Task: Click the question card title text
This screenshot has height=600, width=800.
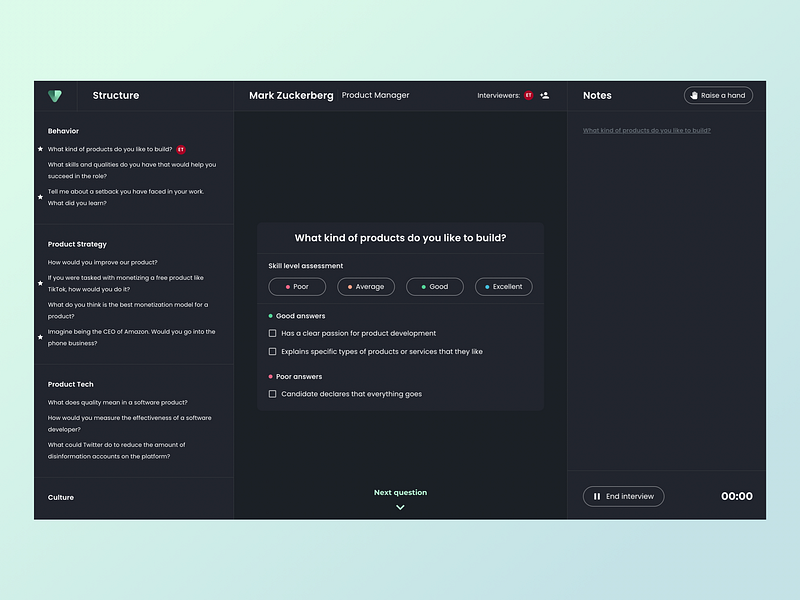Action: [x=401, y=238]
